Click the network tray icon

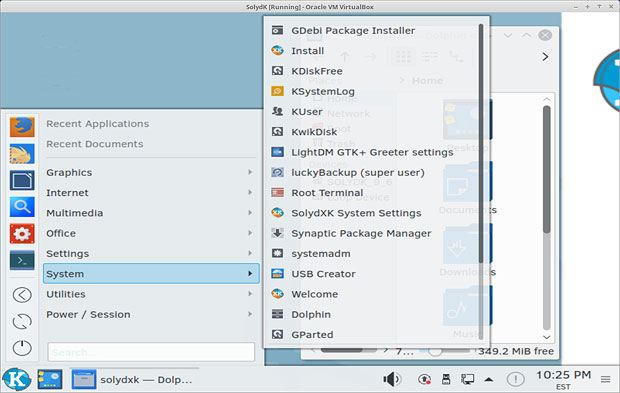[x=467, y=379]
